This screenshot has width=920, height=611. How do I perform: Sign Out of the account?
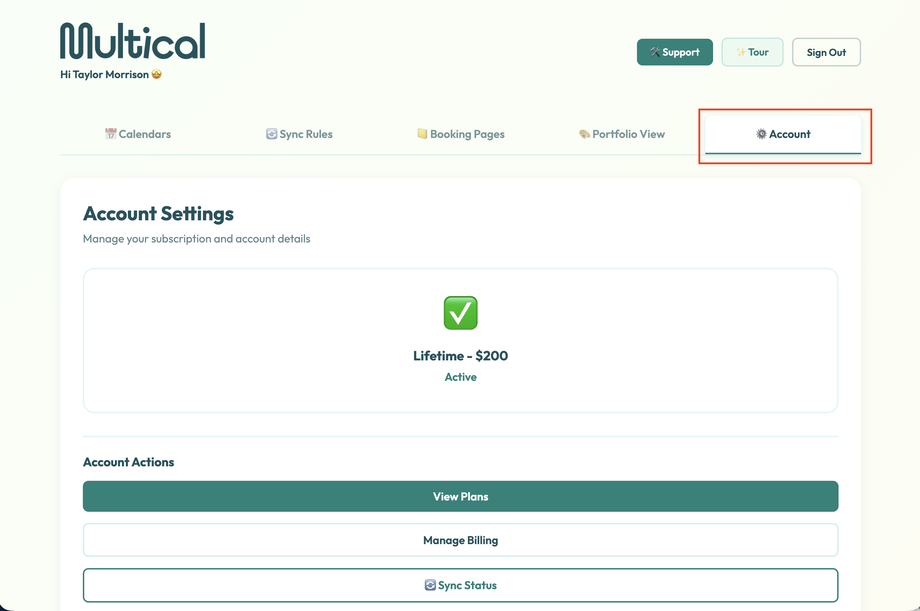[x=826, y=52]
